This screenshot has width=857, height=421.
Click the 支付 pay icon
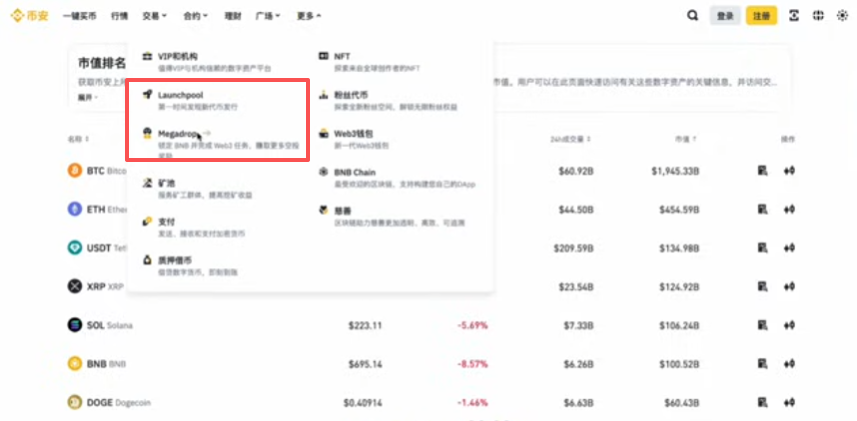tap(147, 221)
